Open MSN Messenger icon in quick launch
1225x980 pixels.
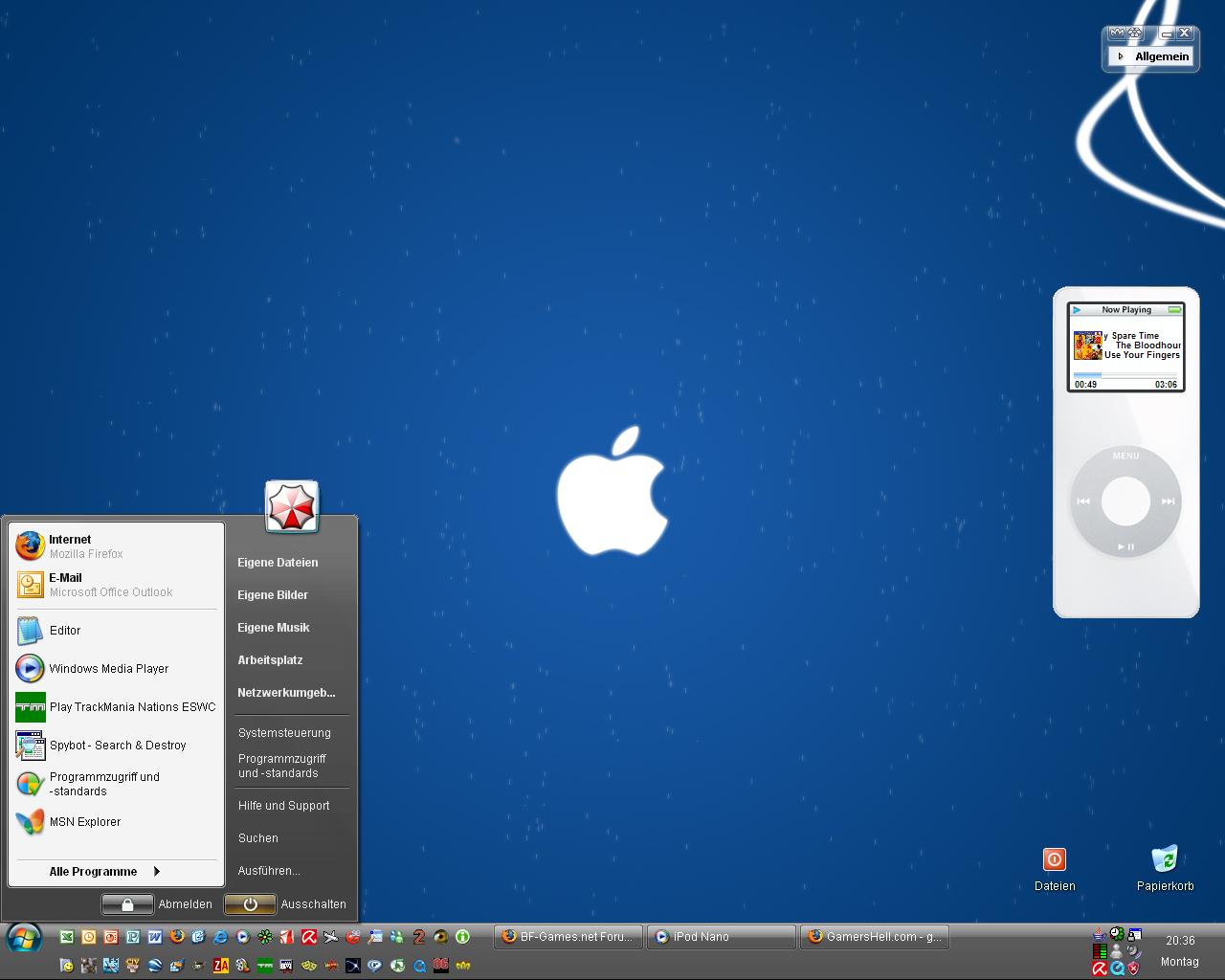pyautogui.click(x=397, y=937)
